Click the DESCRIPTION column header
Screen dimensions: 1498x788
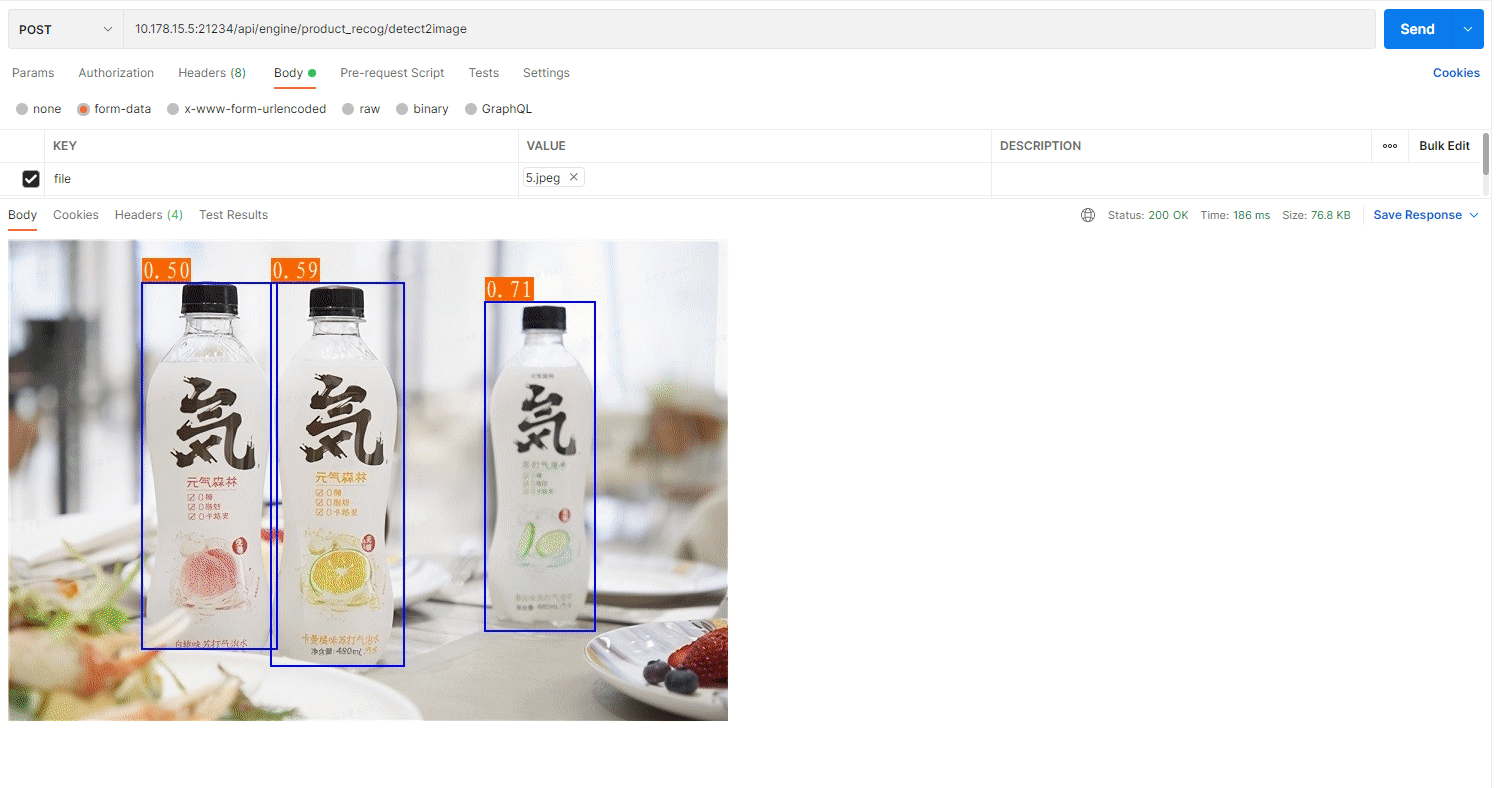pyautogui.click(x=1040, y=146)
